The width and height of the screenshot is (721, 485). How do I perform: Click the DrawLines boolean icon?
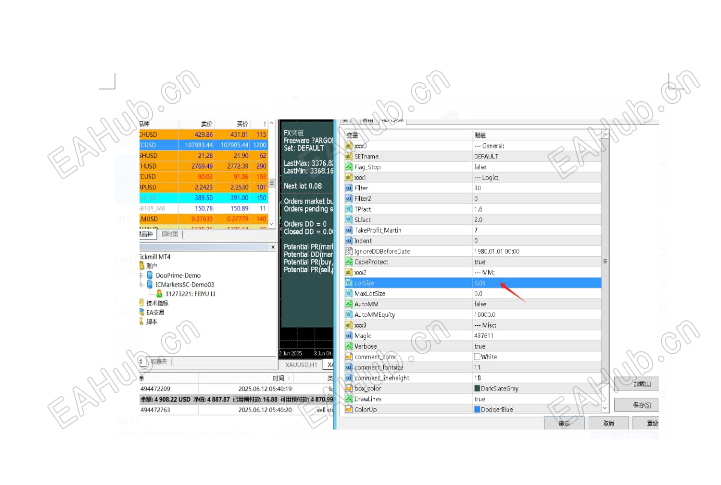click(x=349, y=399)
